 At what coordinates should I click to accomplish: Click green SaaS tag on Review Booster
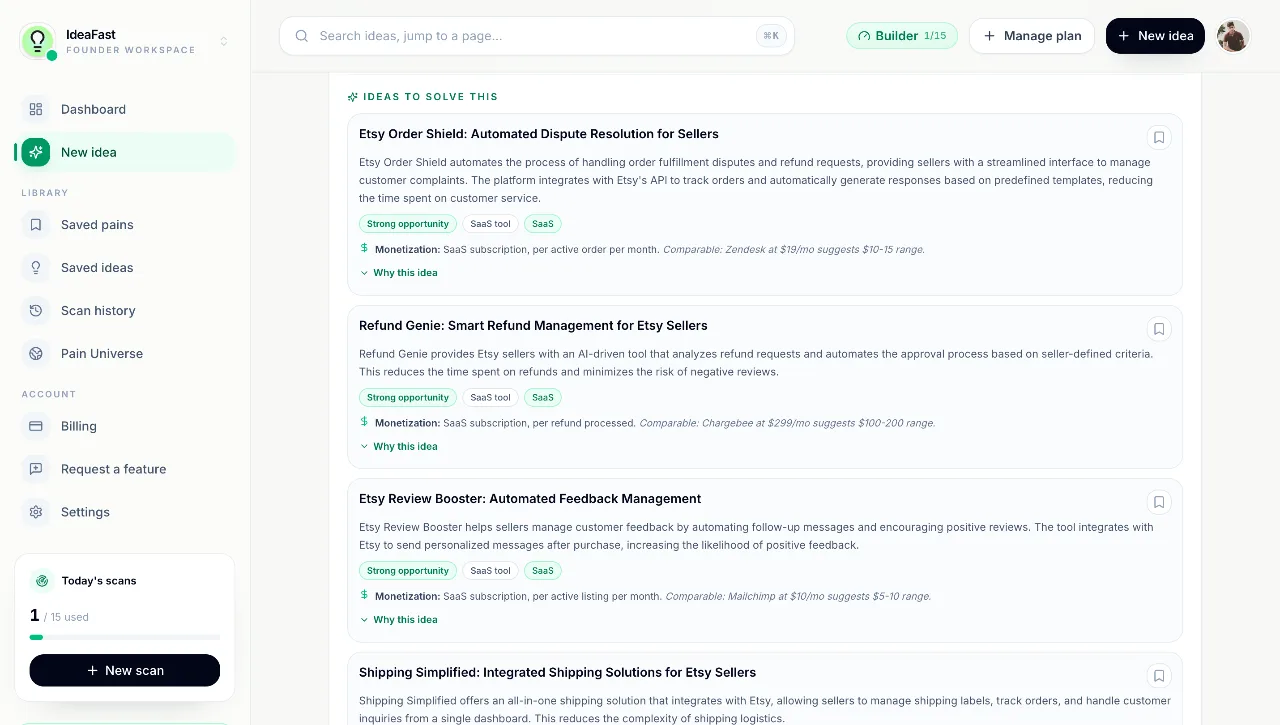click(543, 571)
